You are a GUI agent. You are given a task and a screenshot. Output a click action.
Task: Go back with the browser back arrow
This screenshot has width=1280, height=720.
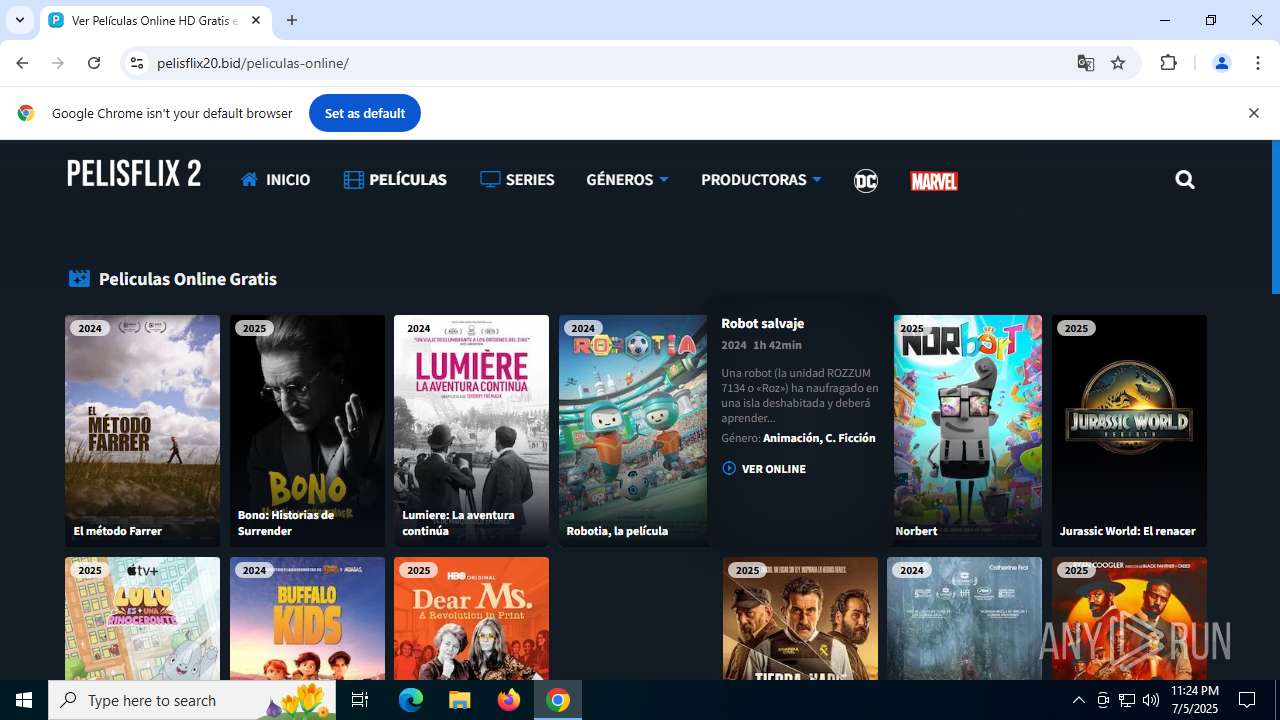pos(22,63)
